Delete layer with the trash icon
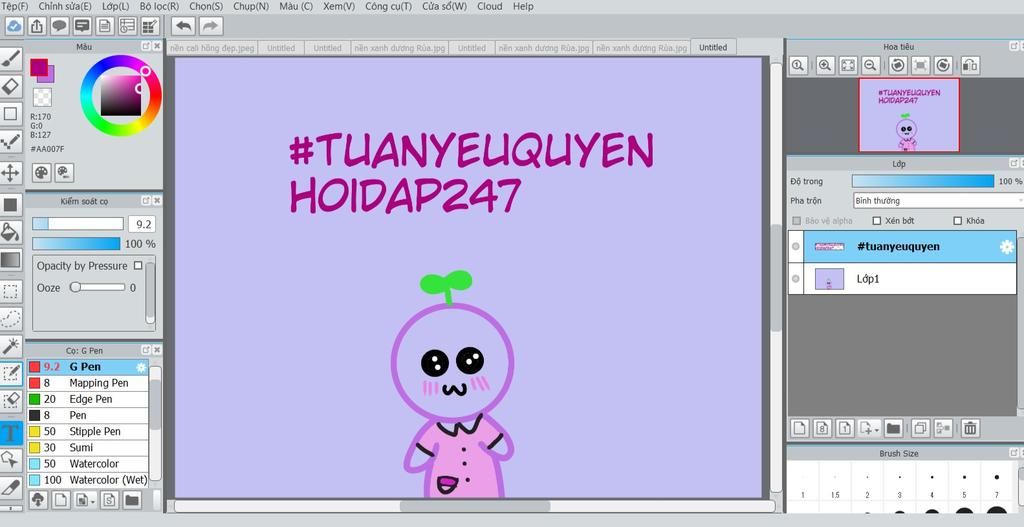This screenshot has height=527, width=1024. [970, 428]
